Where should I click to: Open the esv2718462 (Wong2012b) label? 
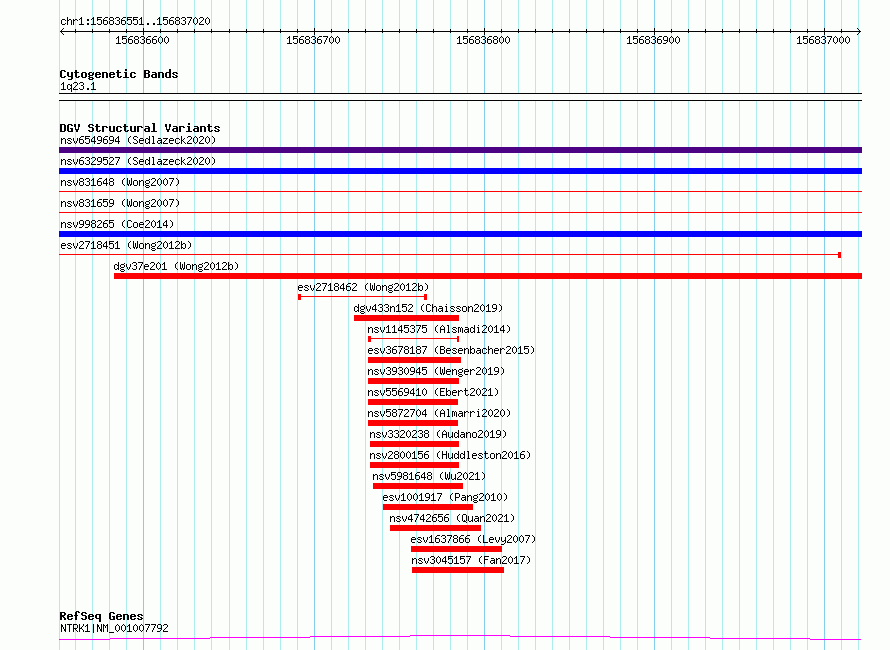pyautogui.click(x=363, y=287)
